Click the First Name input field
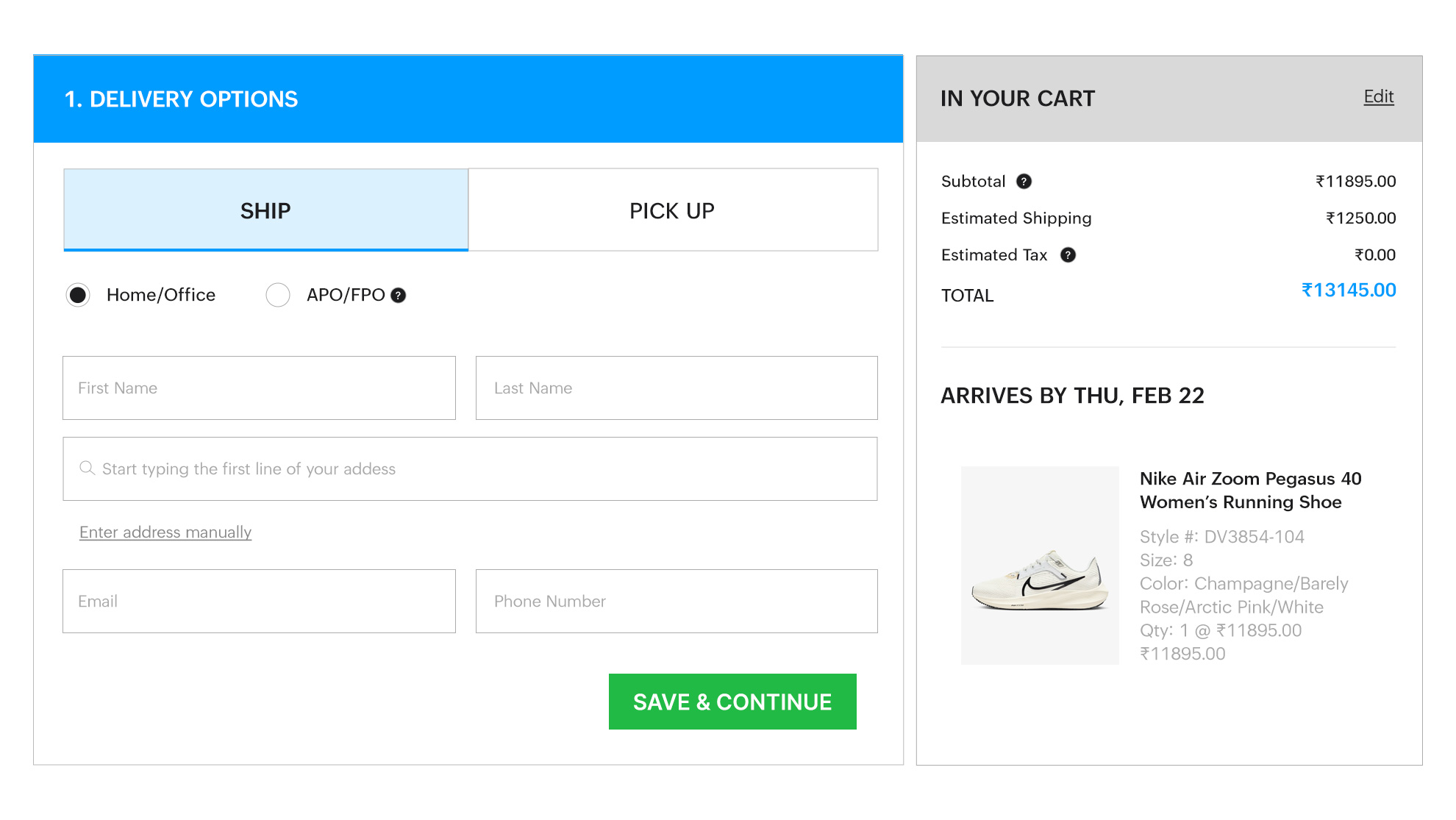Image resolution: width=1456 pixels, height=820 pixels. (x=259, y=388)
